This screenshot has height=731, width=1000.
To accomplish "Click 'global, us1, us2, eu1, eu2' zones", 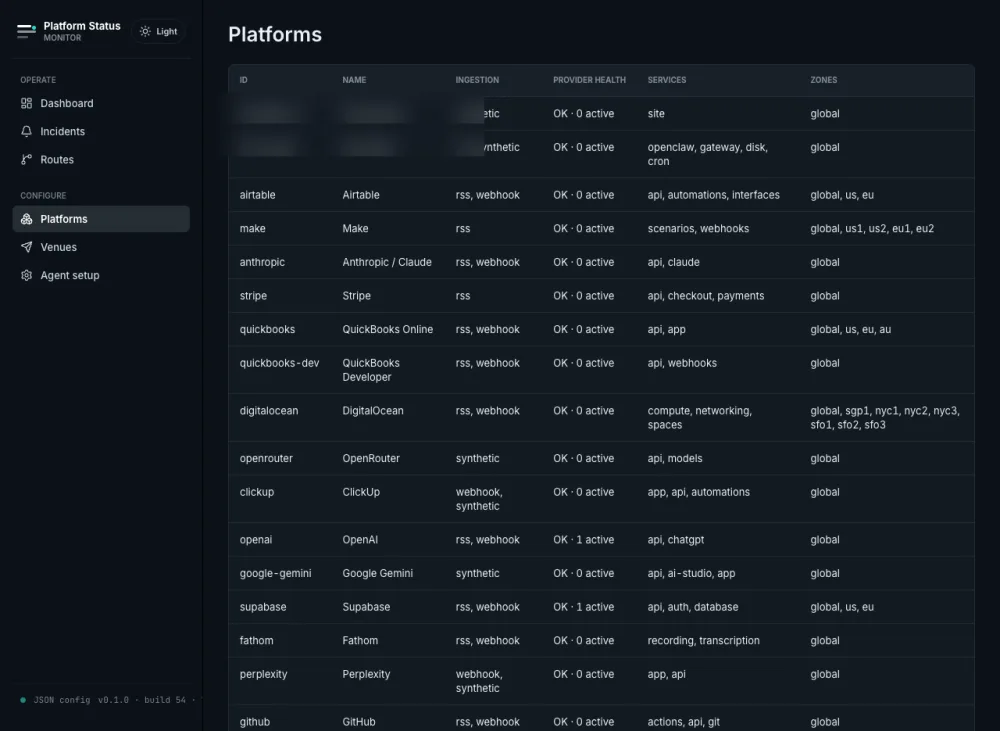I will pos(872,228).
